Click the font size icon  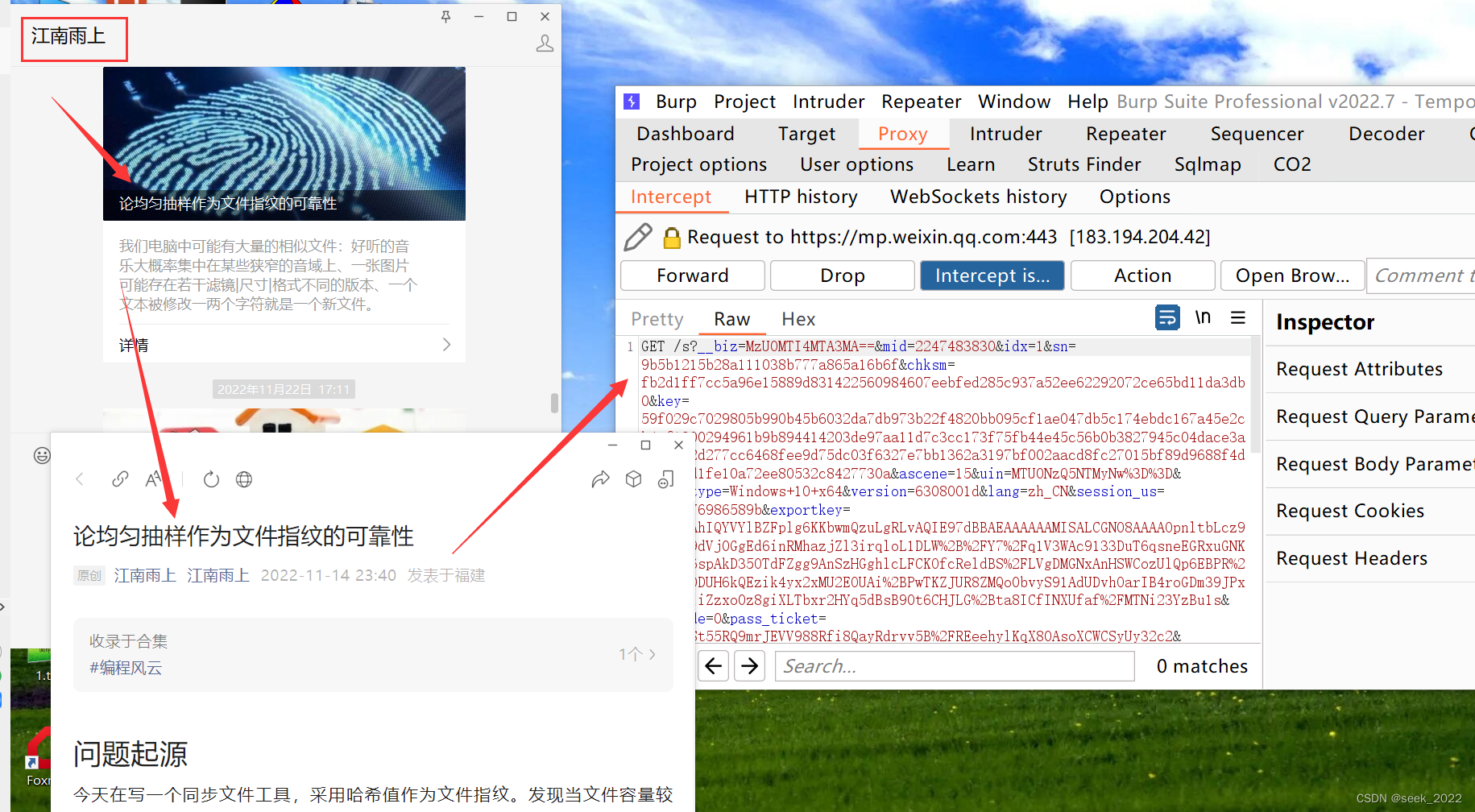pos(153,479)
